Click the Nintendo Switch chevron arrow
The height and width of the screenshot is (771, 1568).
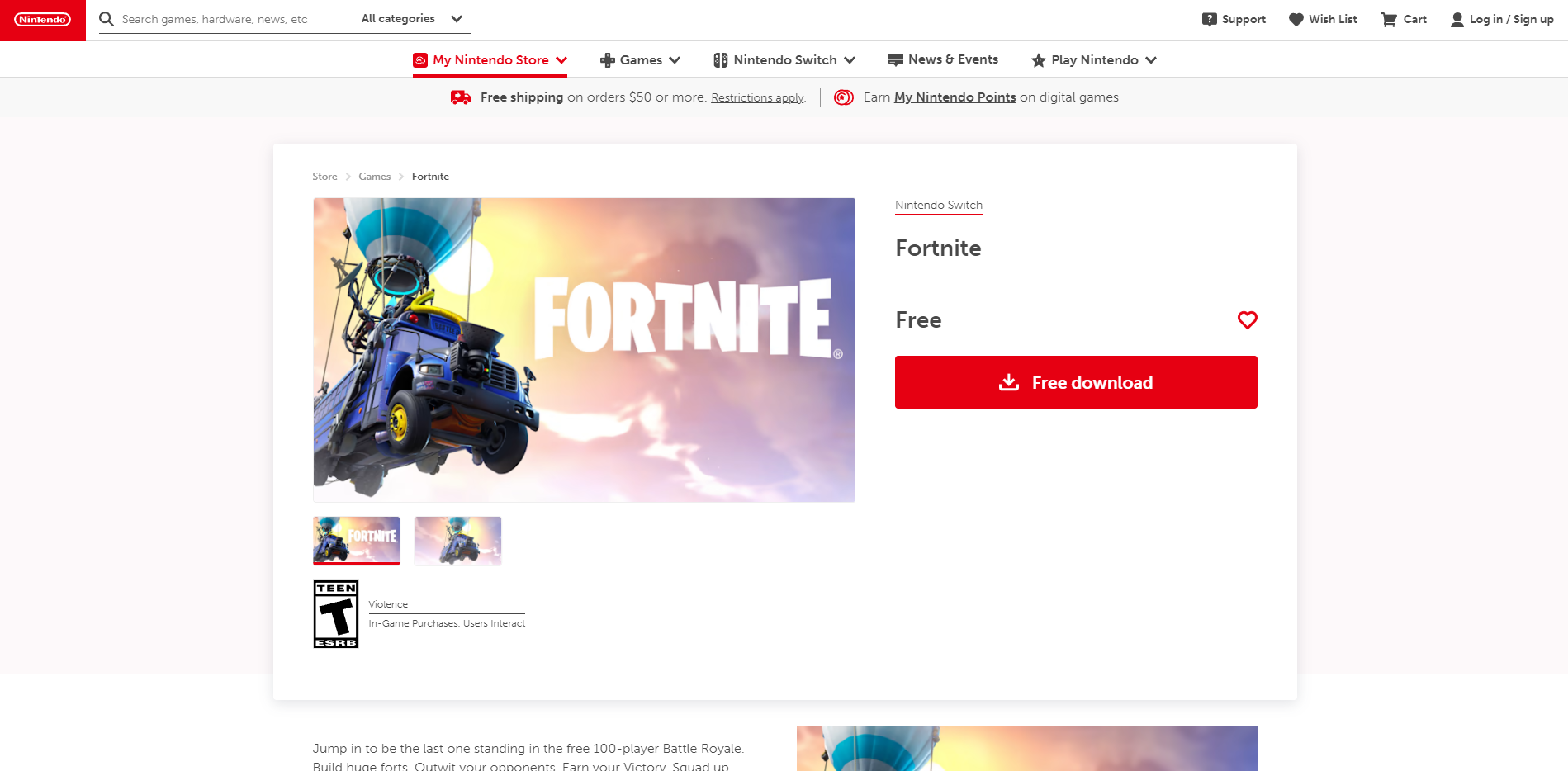point(850,60)
